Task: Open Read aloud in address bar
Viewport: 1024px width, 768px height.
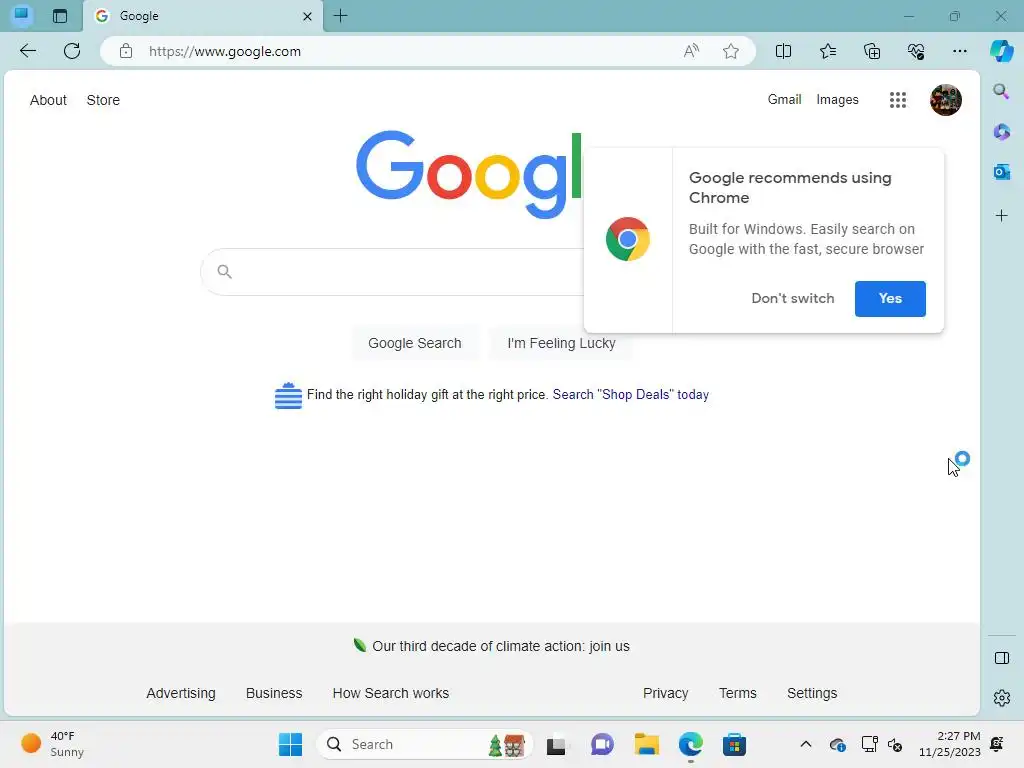Action: (x=691, y=51)
